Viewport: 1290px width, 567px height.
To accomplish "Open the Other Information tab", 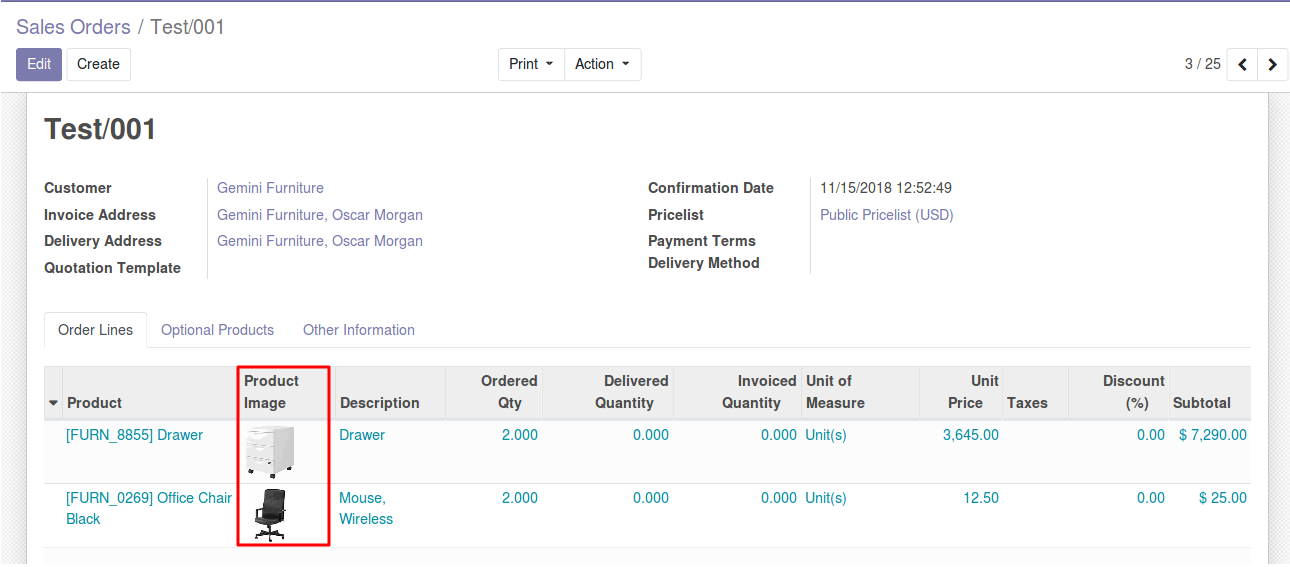I will (x=358, y=330).
